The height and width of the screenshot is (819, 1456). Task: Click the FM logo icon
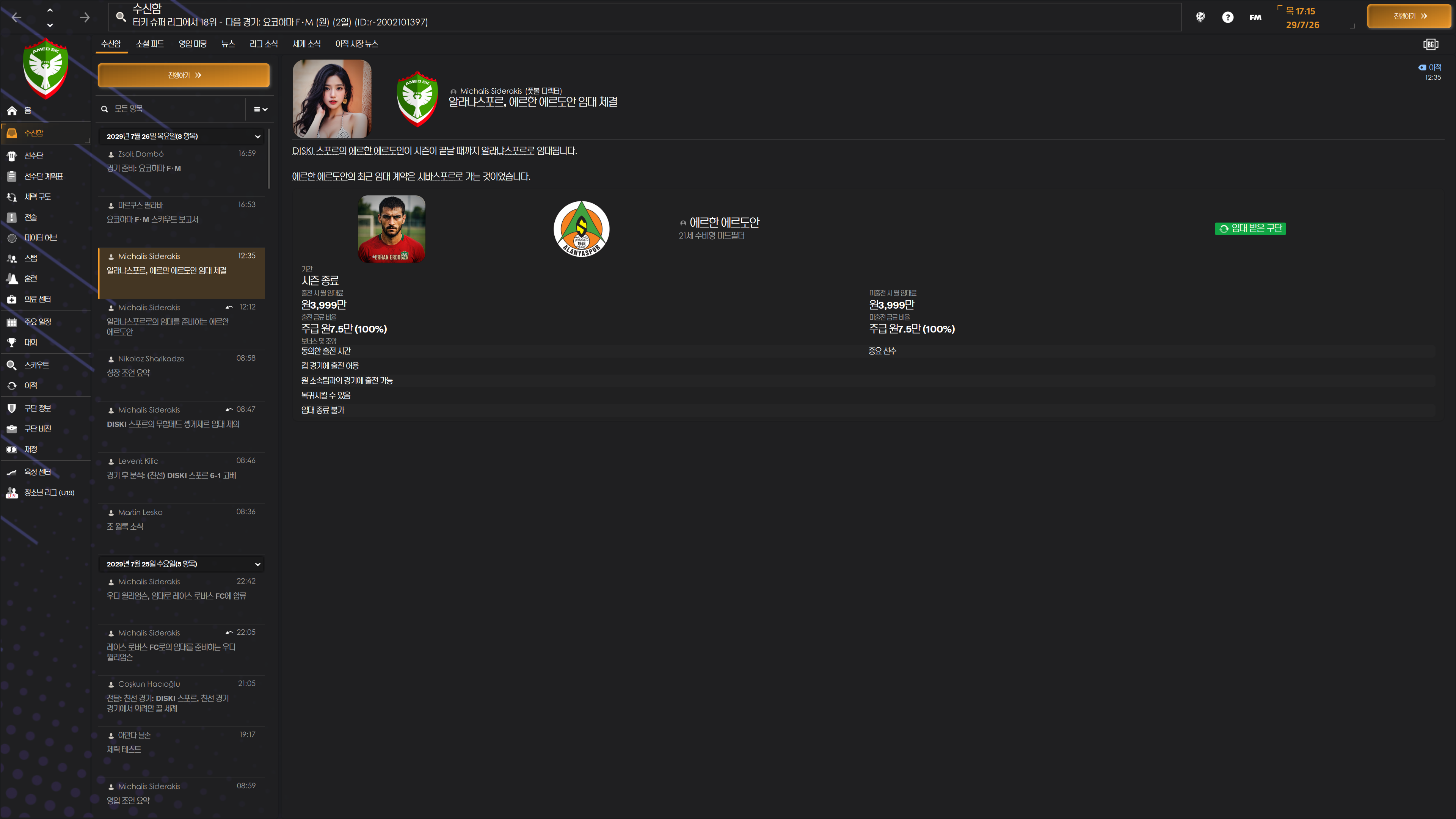pos(1255,17)
